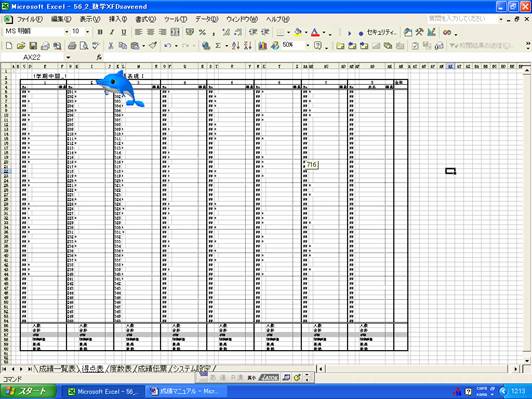Toggle Underline formatting button
532x399 pixels.
[124, 32]
